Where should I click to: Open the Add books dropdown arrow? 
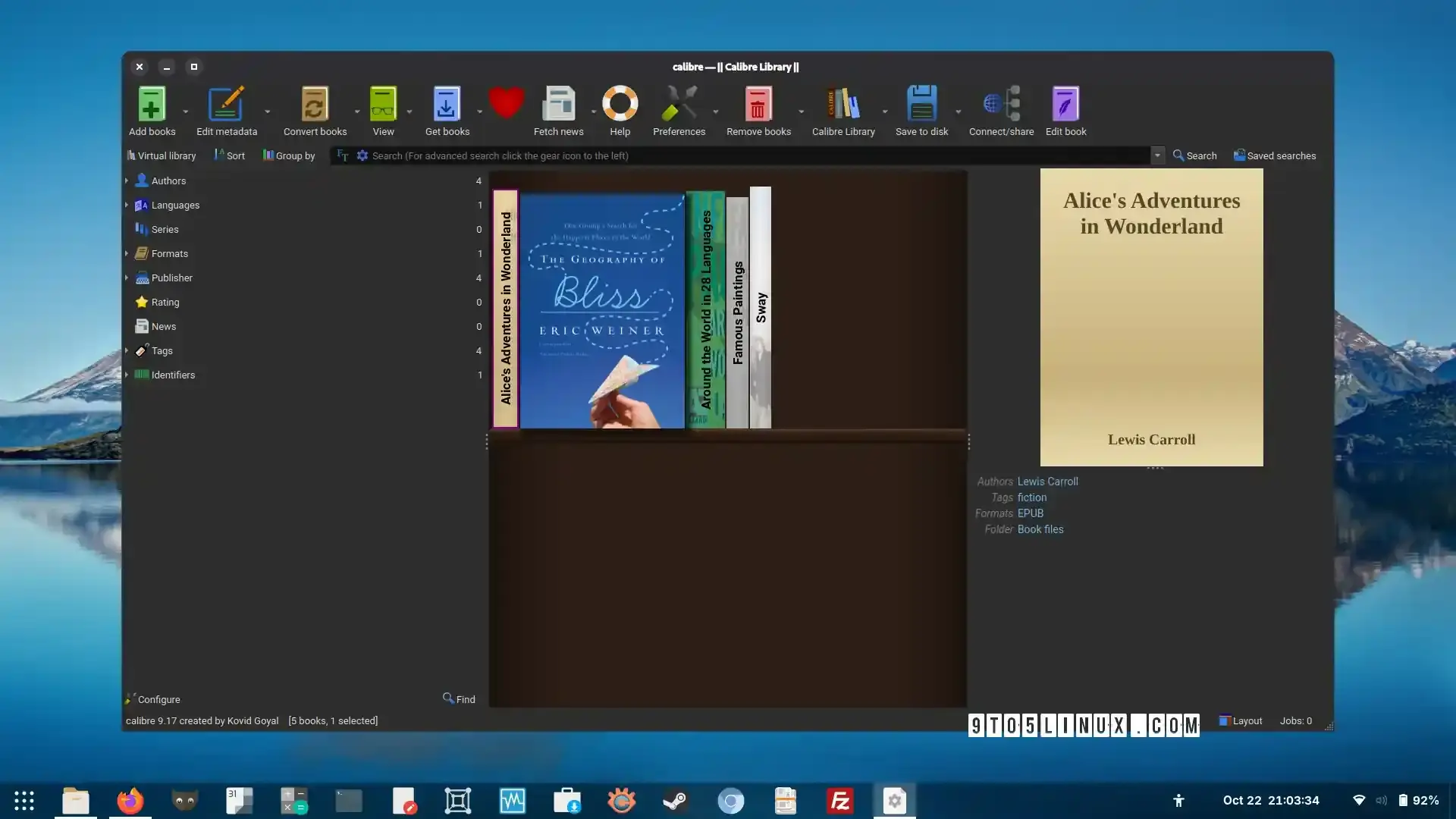tap(186, 111)
